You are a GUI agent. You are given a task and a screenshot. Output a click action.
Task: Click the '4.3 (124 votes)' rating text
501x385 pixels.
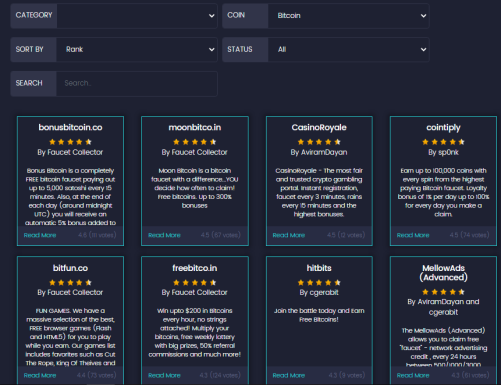(220, 376)
